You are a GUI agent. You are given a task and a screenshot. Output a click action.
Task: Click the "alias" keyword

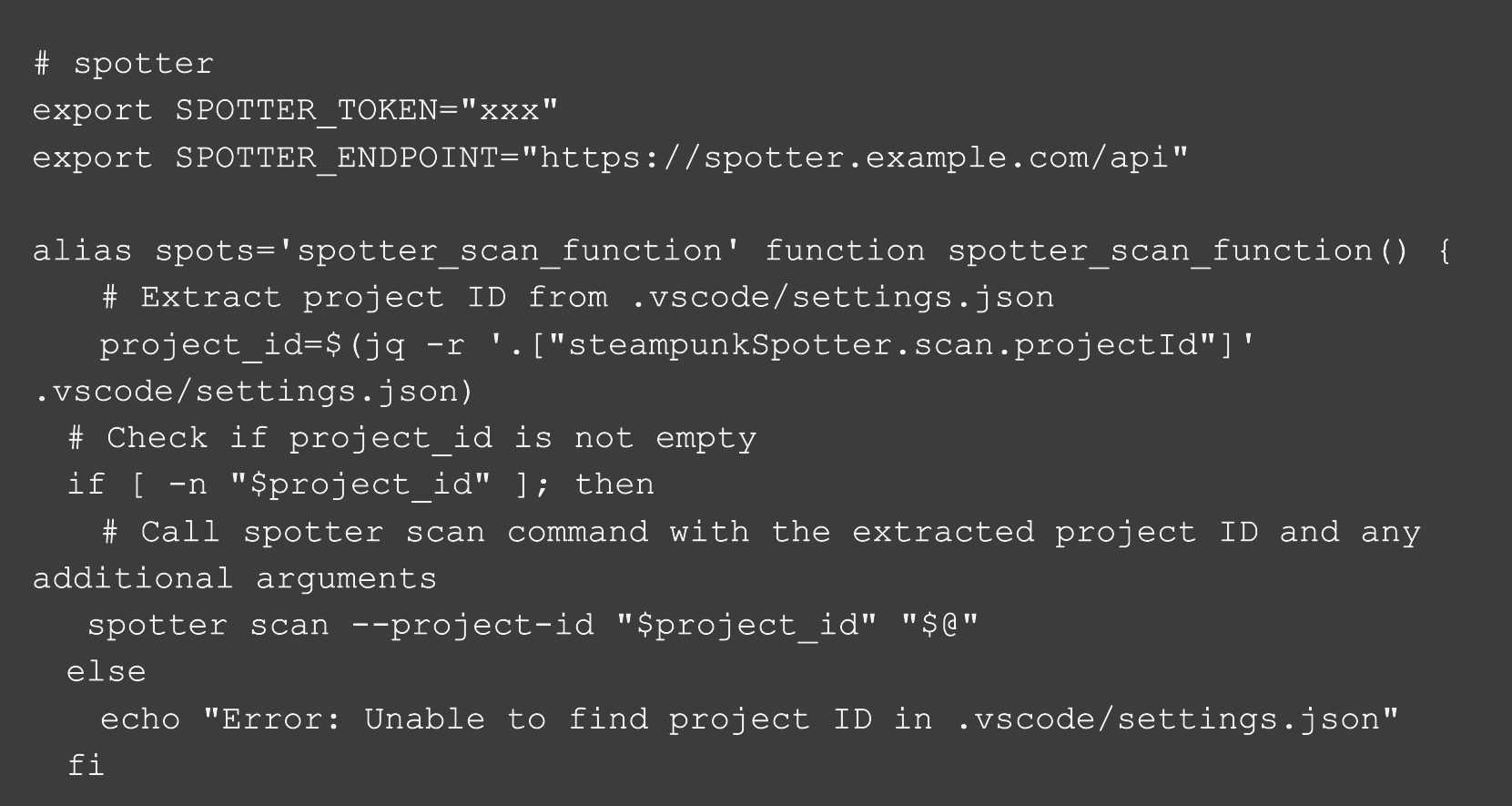click(x=82, y=251)
